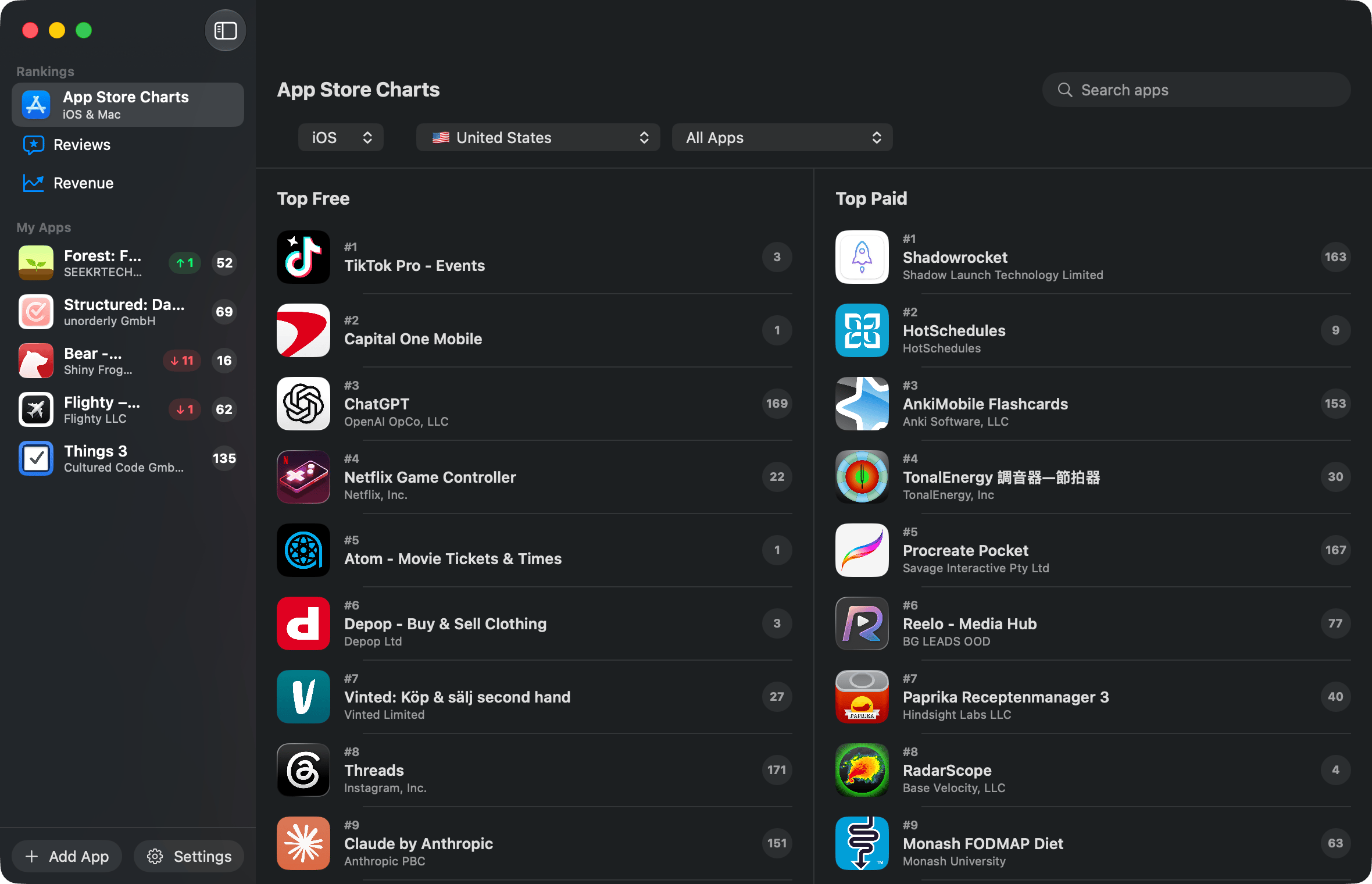Open the Bear app icon in My Apps

tap(36, 361)
